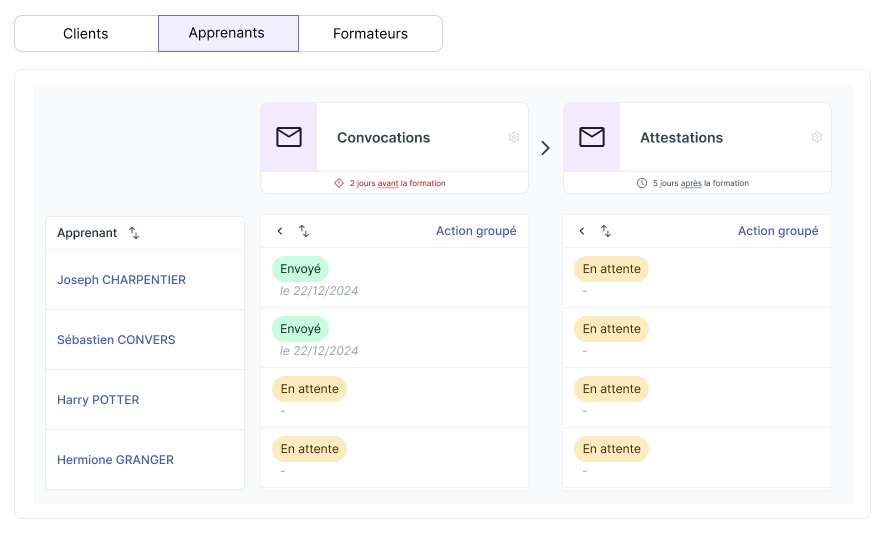The width and height of the screenshot is (893, 534).
Task: Click the Convocations card title
Action: 383,138
